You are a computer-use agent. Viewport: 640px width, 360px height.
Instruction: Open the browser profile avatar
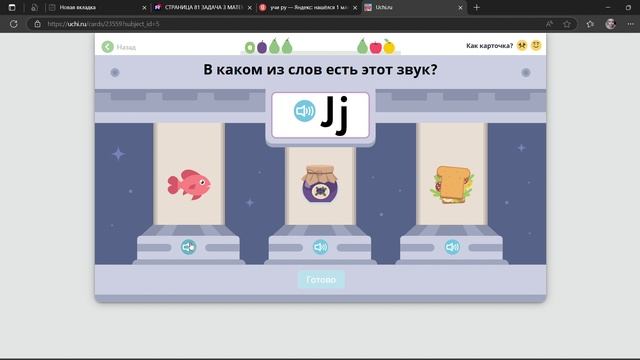click(x=611, y=24)
